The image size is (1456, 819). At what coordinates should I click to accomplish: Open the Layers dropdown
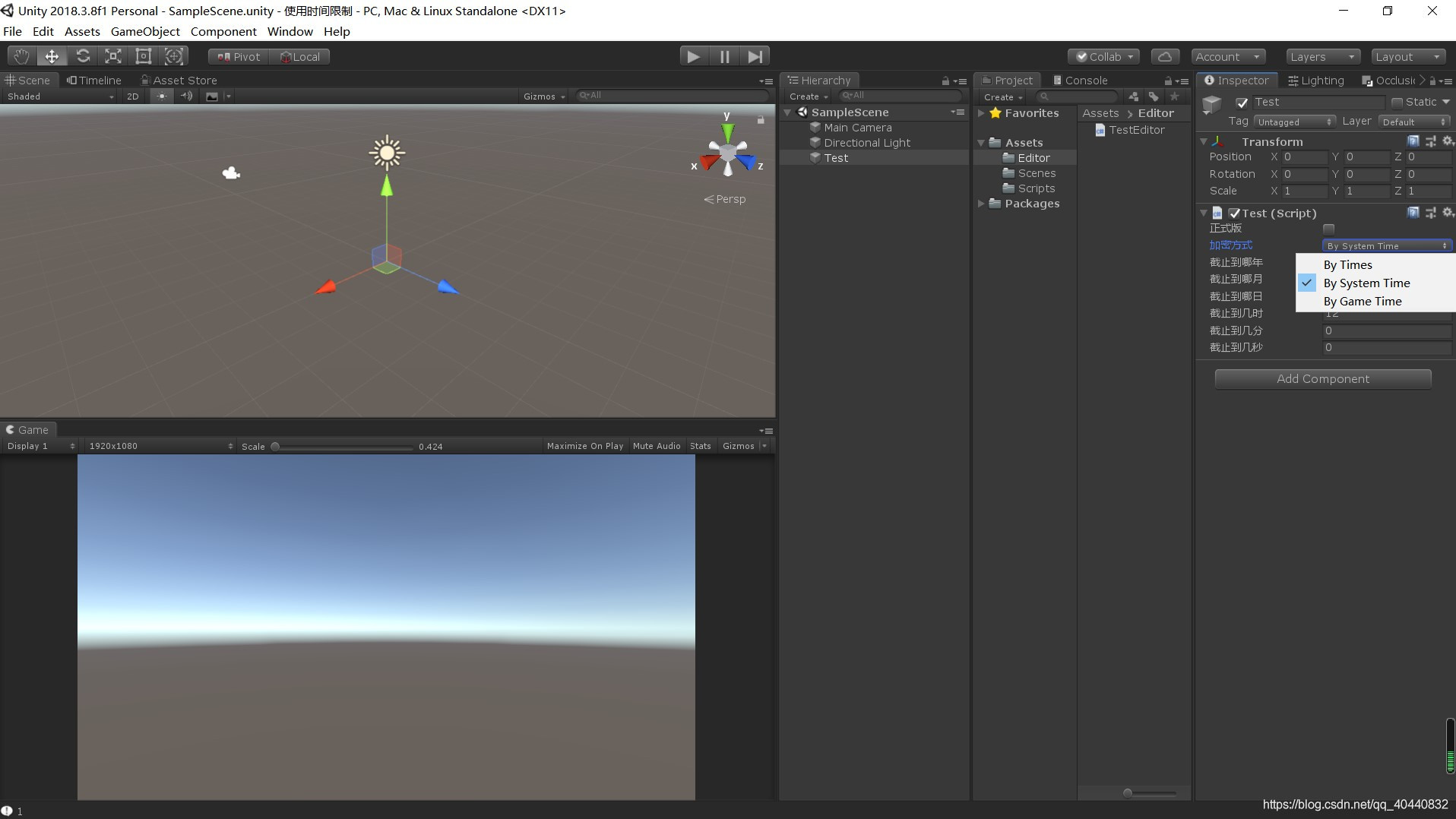1323,57
